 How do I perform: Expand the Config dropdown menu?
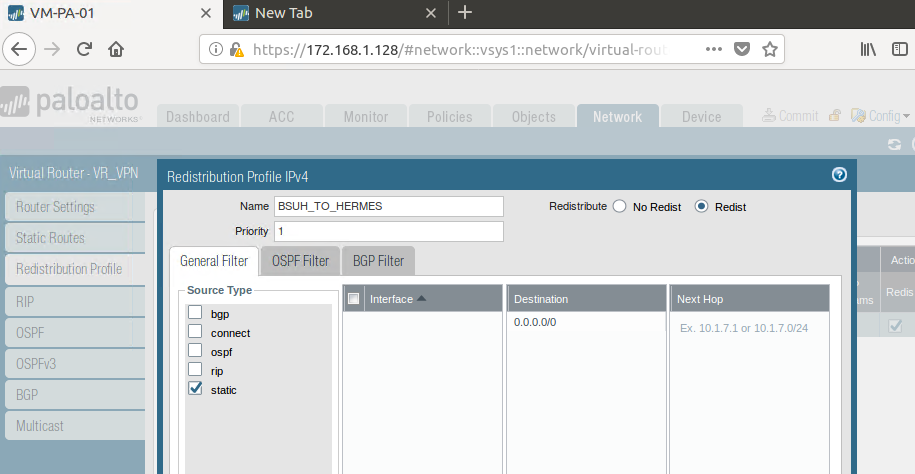[x=881, y=116]
